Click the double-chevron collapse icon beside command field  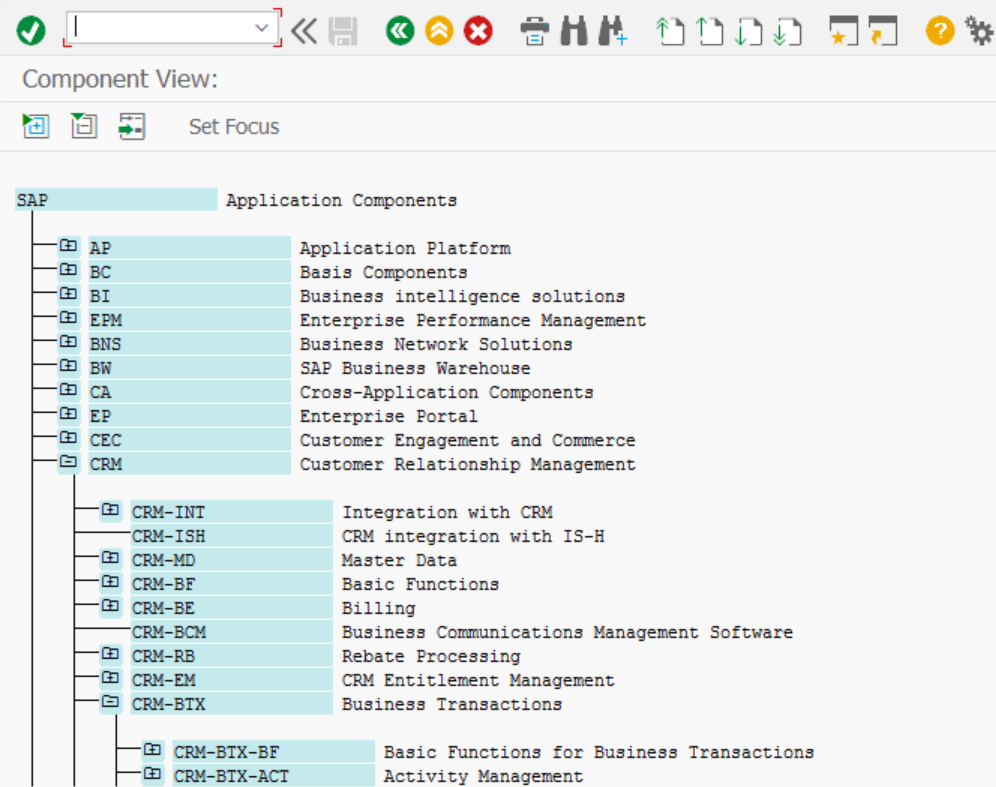tap(304, 30)
